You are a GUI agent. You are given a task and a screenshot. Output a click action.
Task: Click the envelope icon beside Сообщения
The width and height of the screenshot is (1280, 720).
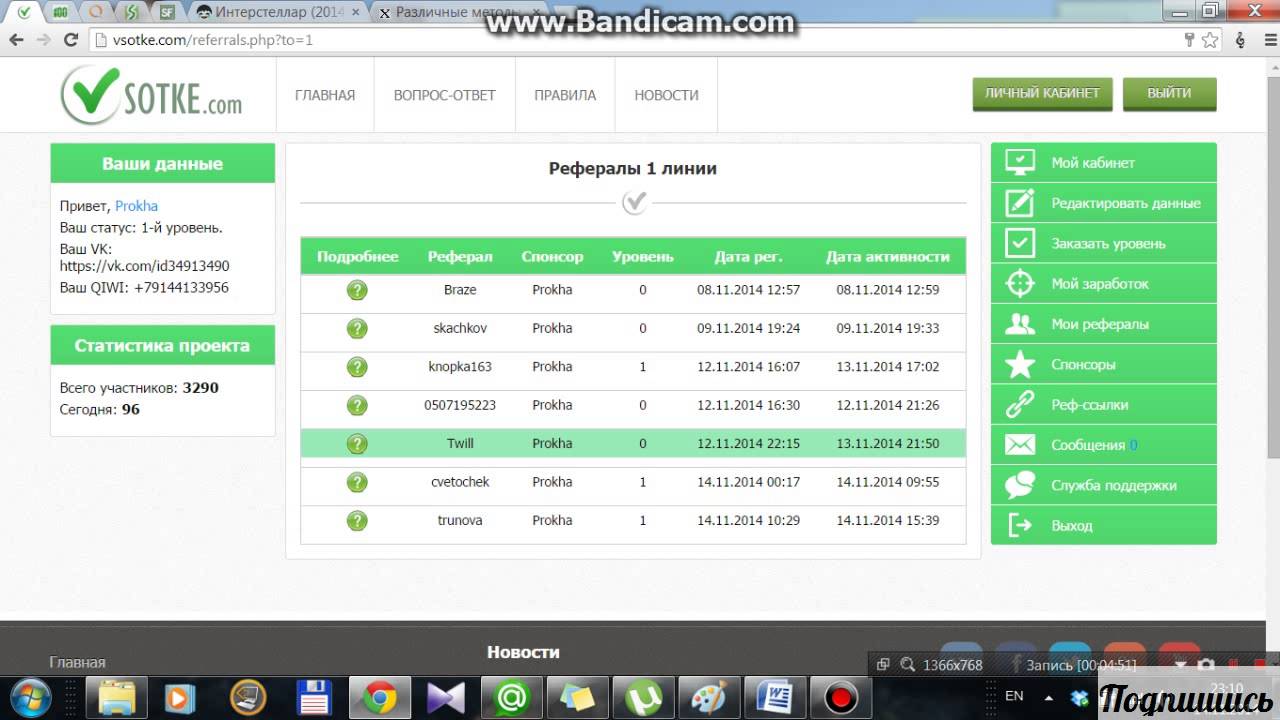click(x=1019, y=445)
